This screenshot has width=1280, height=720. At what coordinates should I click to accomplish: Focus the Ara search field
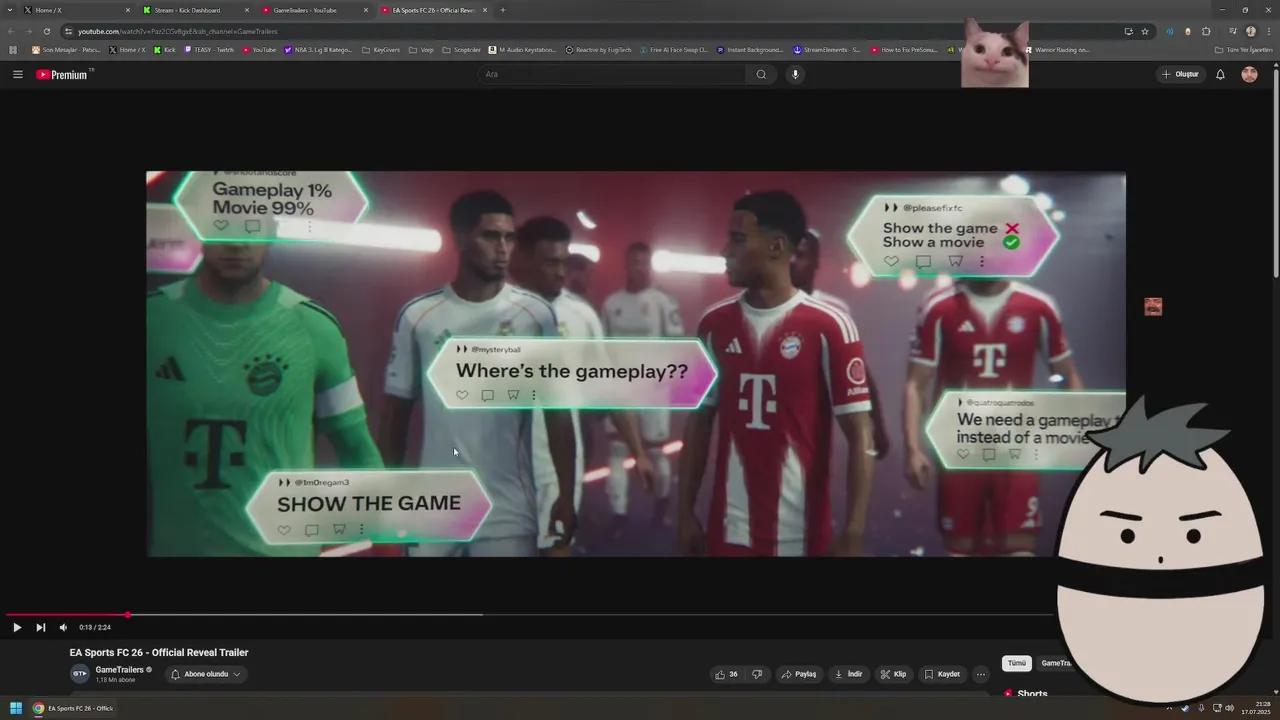[612, 74]
